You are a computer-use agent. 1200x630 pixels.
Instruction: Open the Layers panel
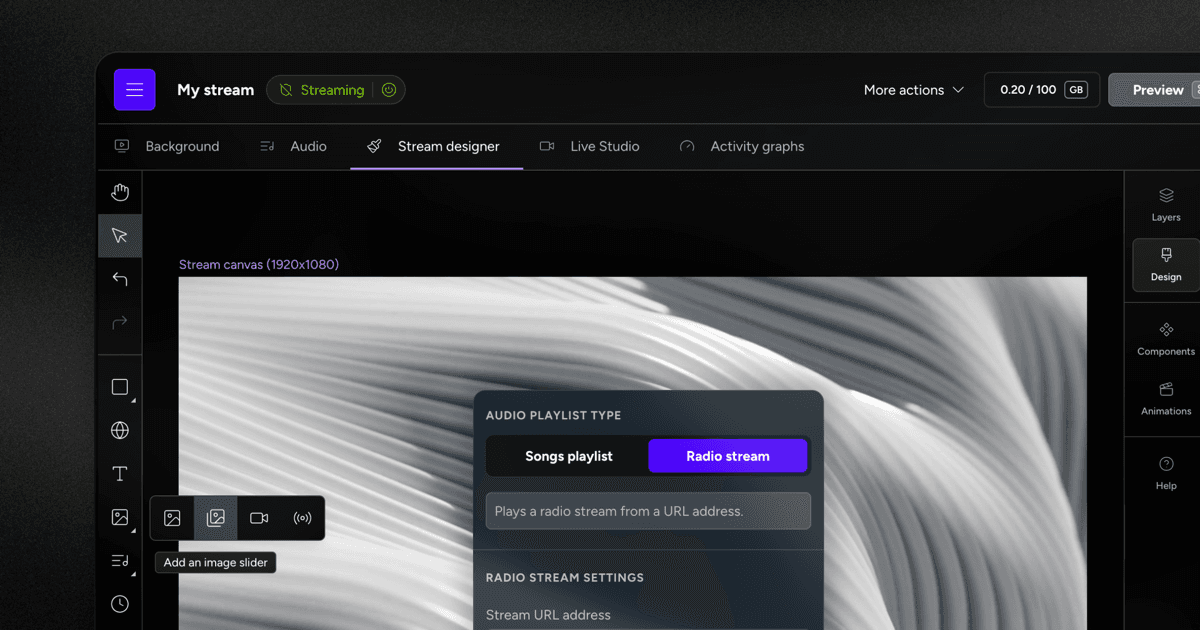click(x=1166, y=204)
